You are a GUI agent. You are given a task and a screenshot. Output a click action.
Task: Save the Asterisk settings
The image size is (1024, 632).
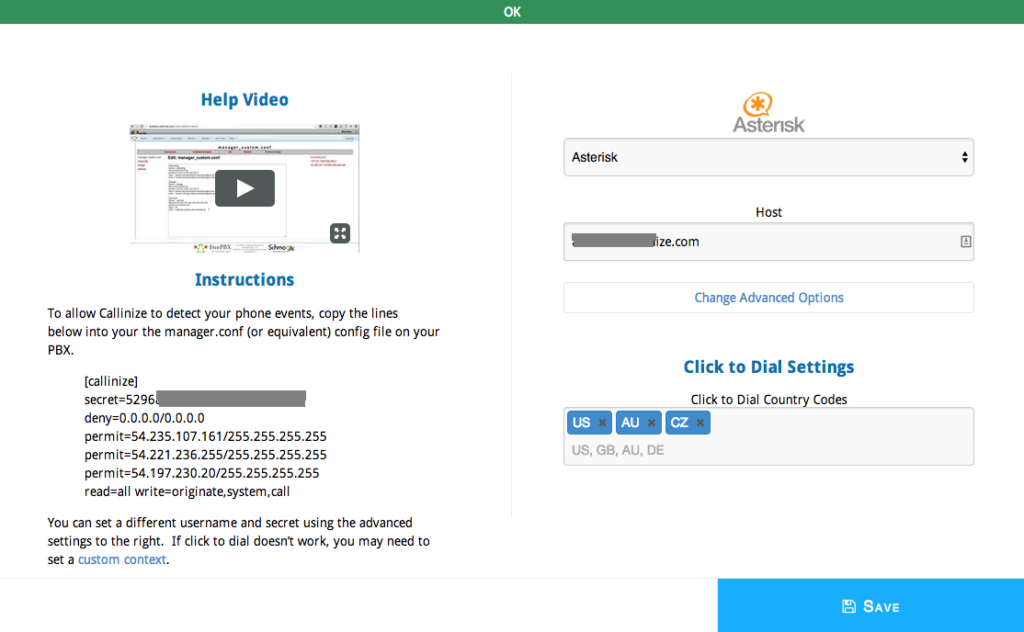point(870,605)
